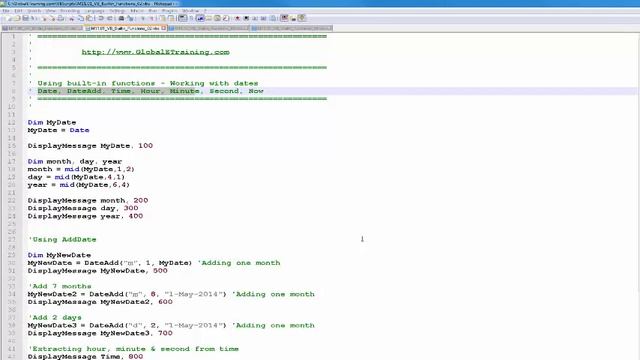Click the Save All toolbar icon
Screen dimensions: 640x360
(x=34, y=18)
